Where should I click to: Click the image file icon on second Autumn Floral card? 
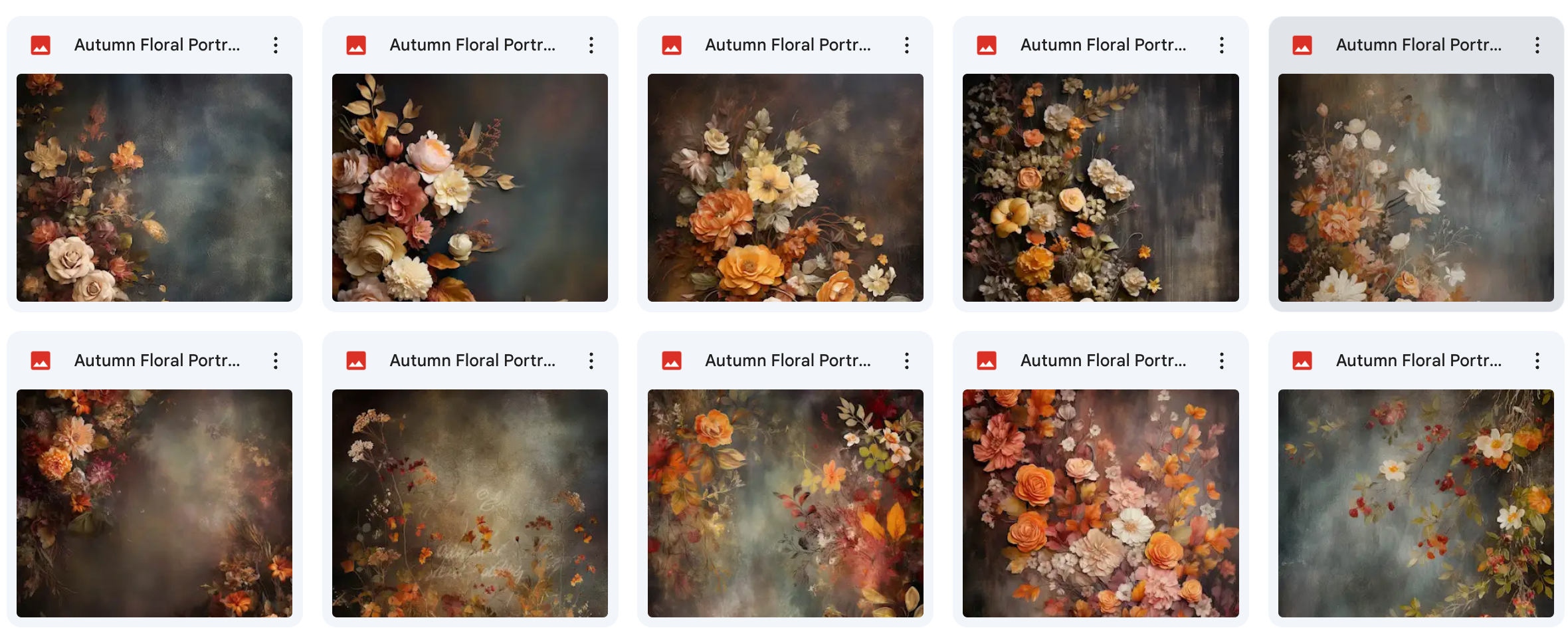coord(357,45)
